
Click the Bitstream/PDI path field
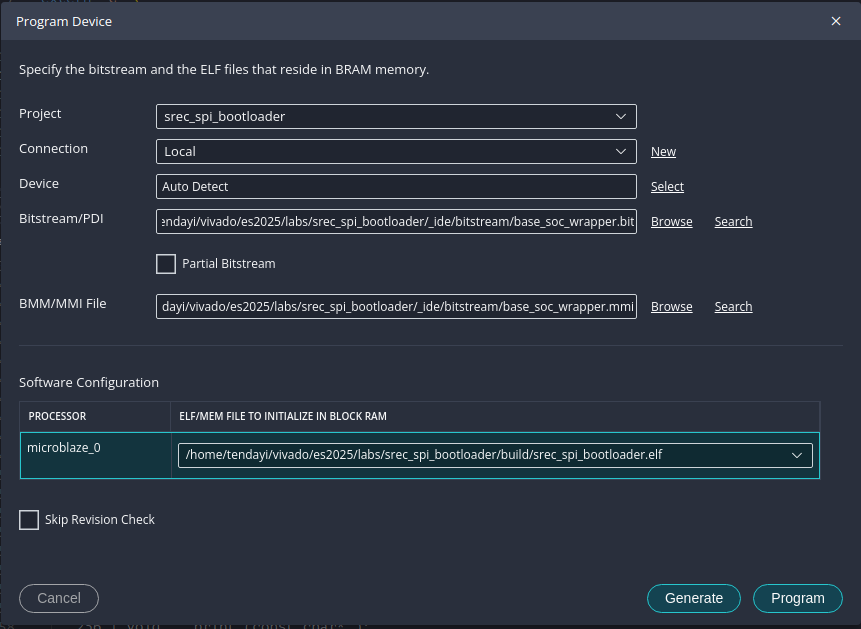(396, 221)
